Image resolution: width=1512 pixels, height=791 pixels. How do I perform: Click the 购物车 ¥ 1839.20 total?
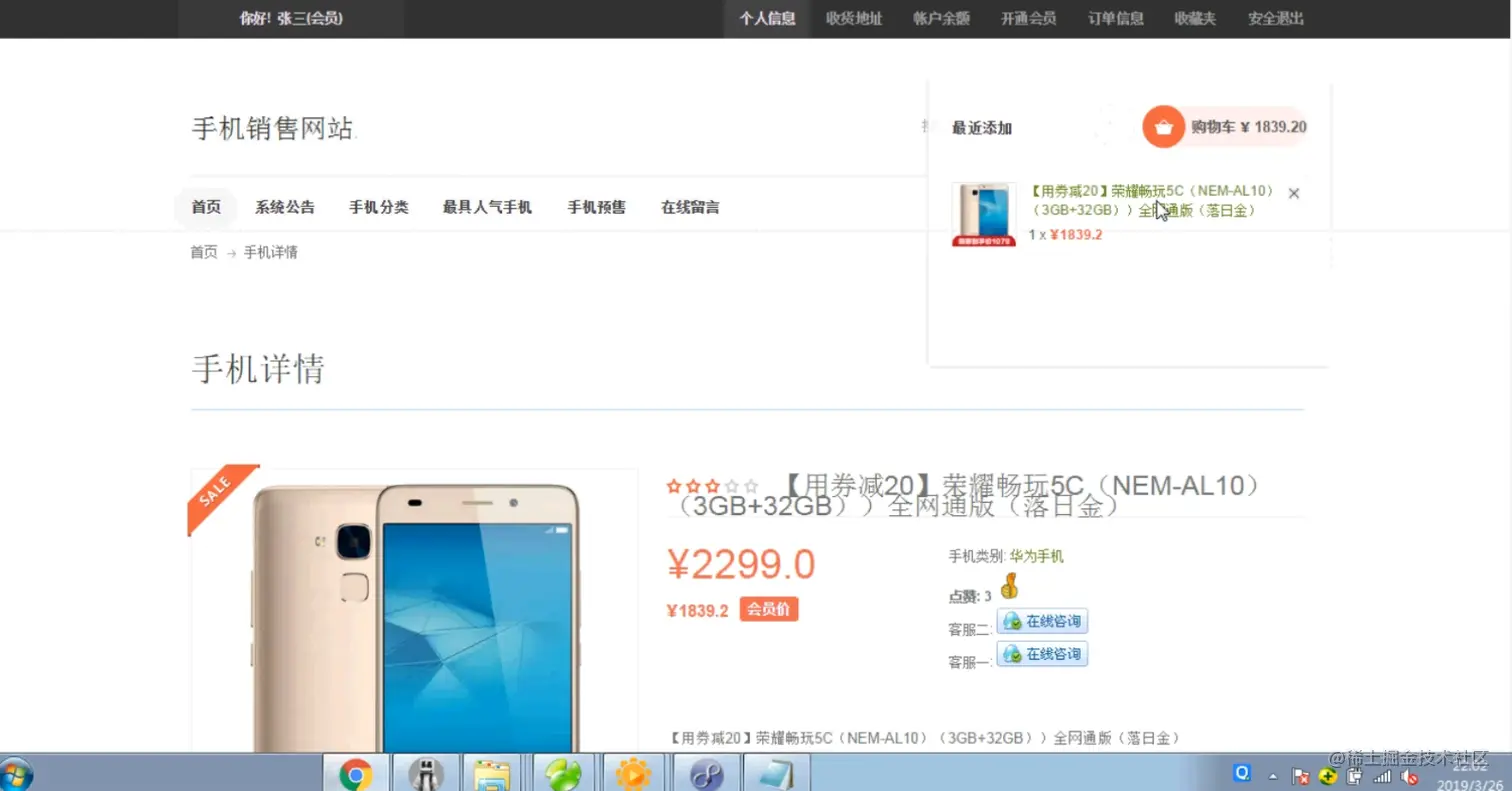coord(1248,127)
